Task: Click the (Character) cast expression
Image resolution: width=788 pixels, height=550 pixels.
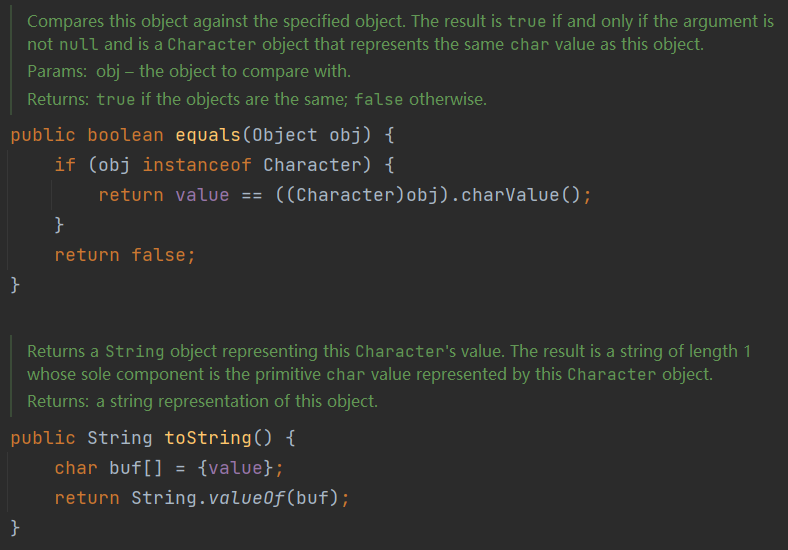Action: [345, 195]
